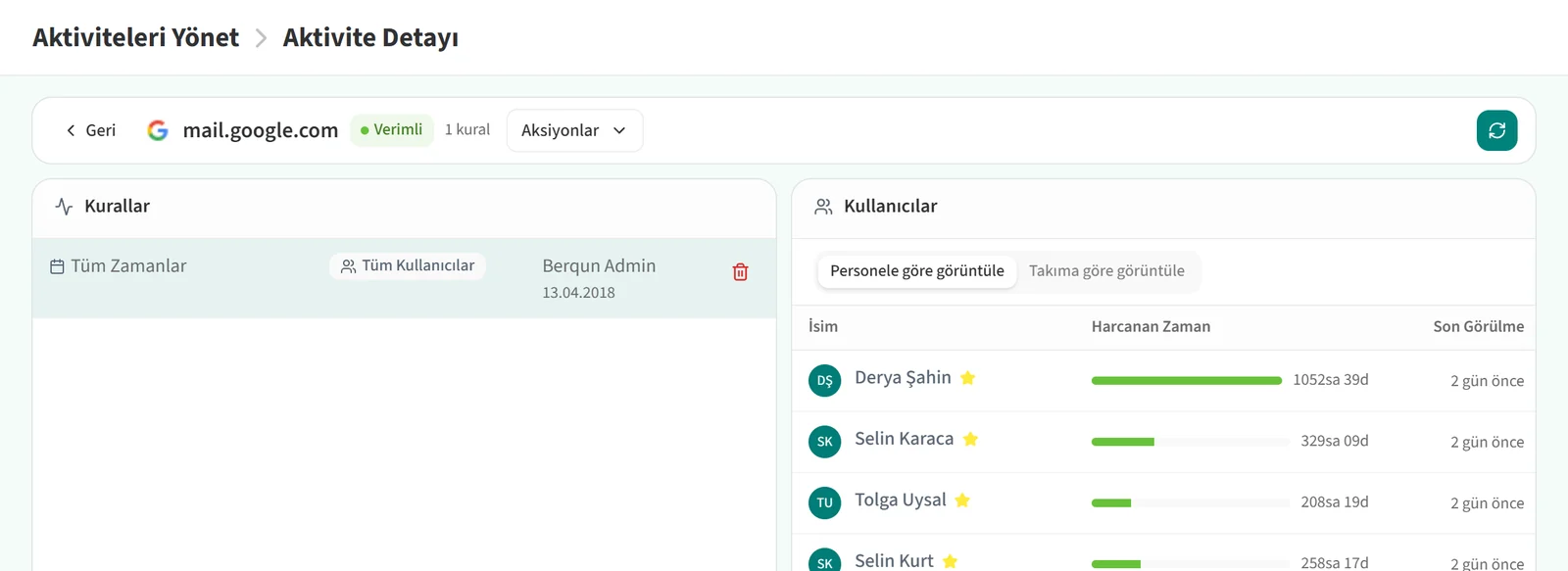Click the breadcrumb chevron separator icon

pyautogui.click(x=261, y=38)
